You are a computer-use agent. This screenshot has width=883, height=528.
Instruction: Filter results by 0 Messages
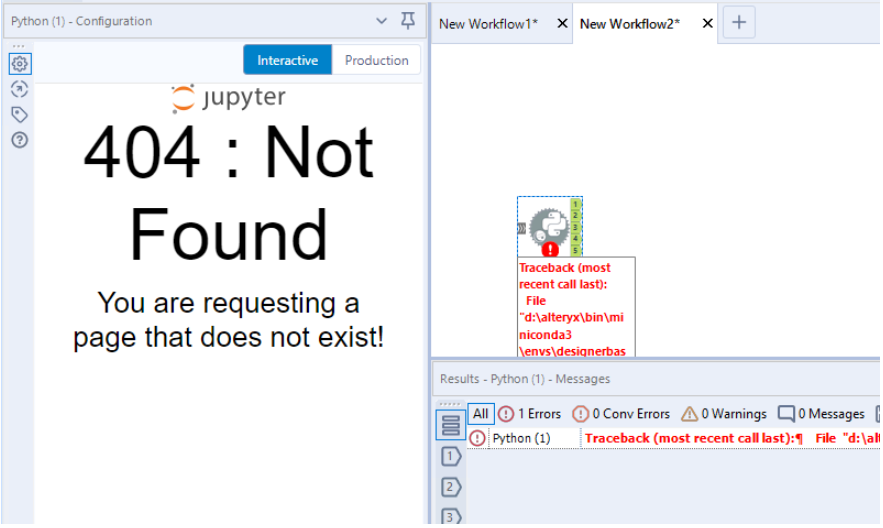click(821, 414)
